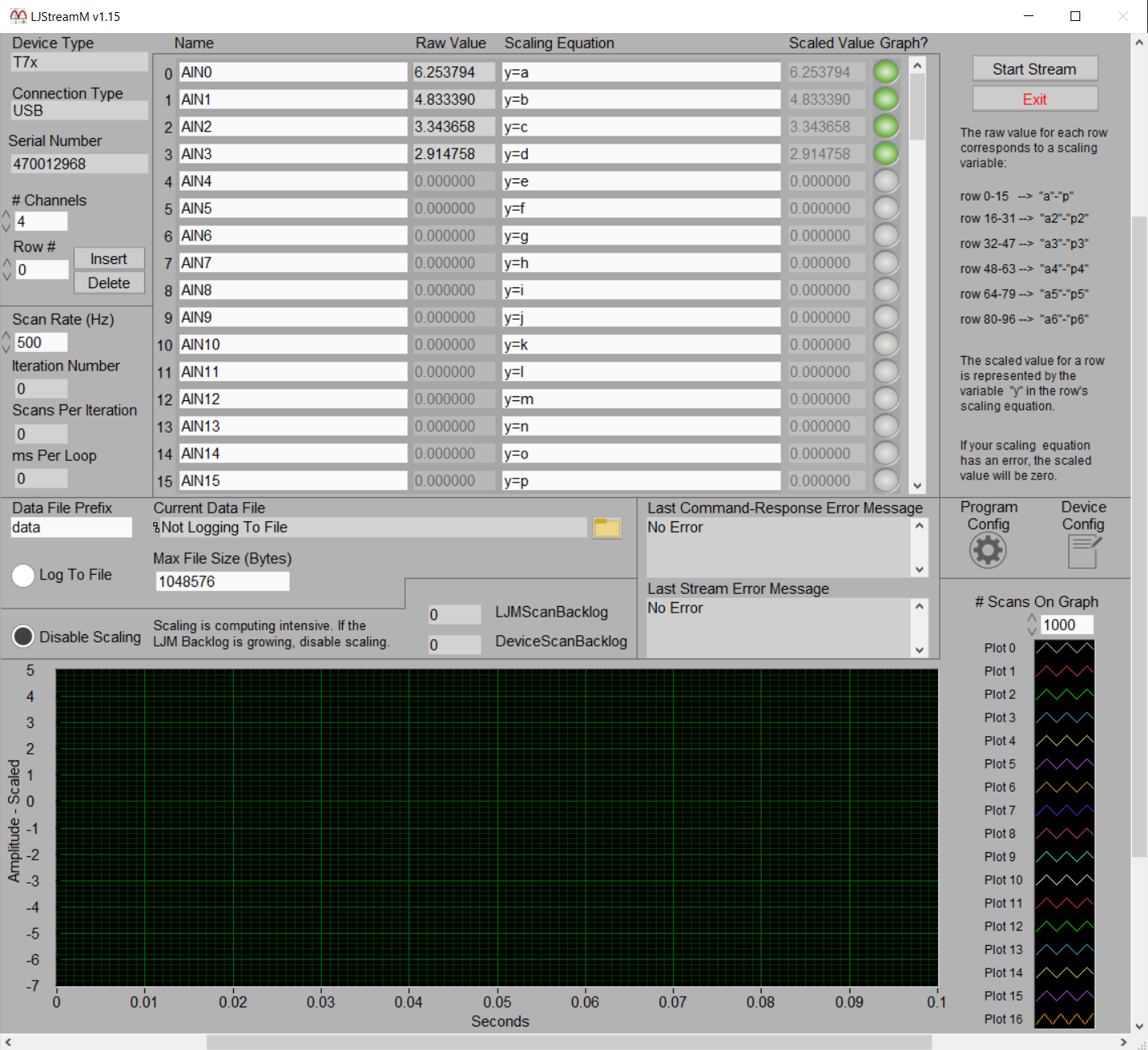Screen dimensions: 1148x1050
Task: Open the Program Config gear icon
Action: point(987,550)
